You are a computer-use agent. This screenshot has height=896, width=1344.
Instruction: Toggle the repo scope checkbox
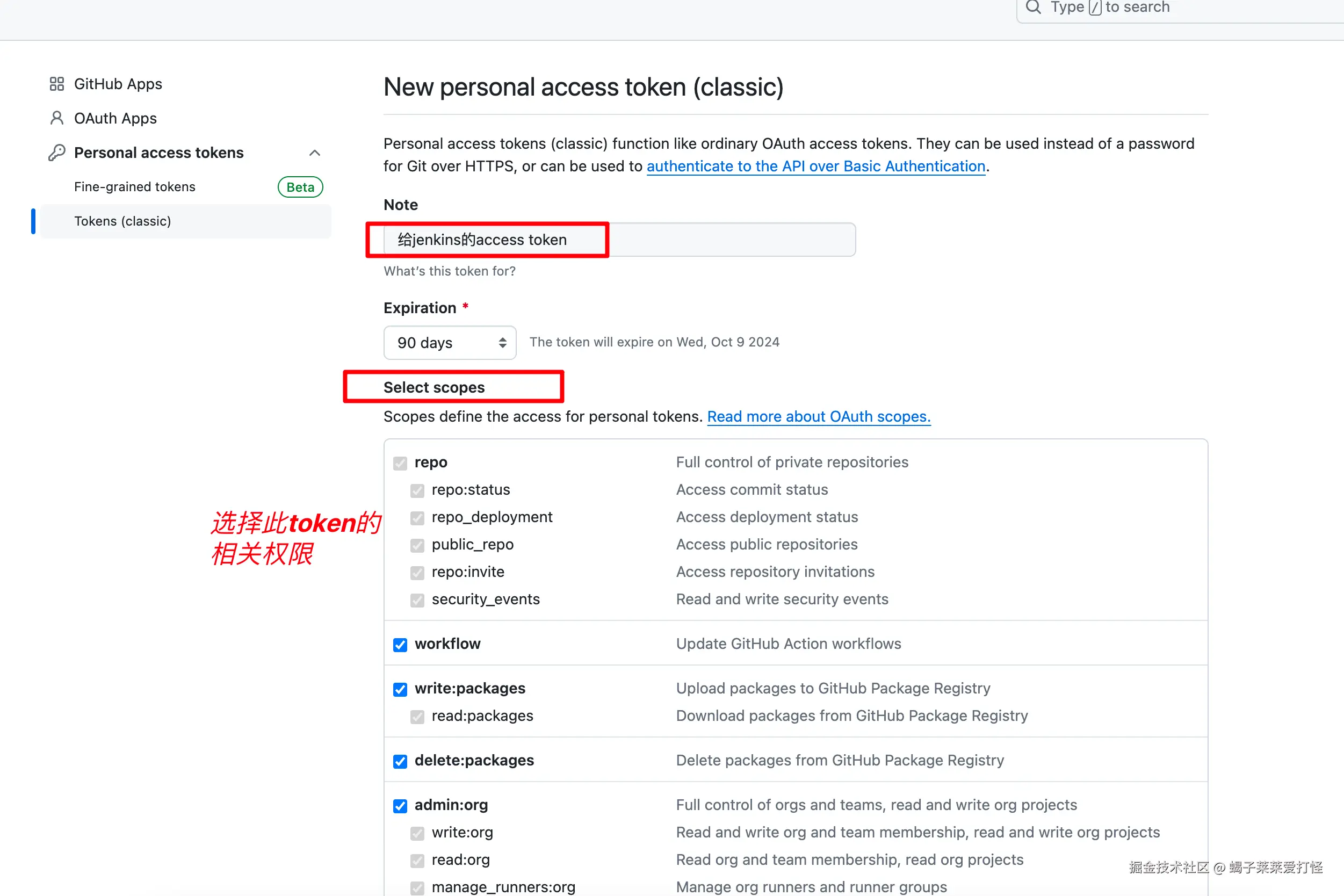[x=400, y=463]
